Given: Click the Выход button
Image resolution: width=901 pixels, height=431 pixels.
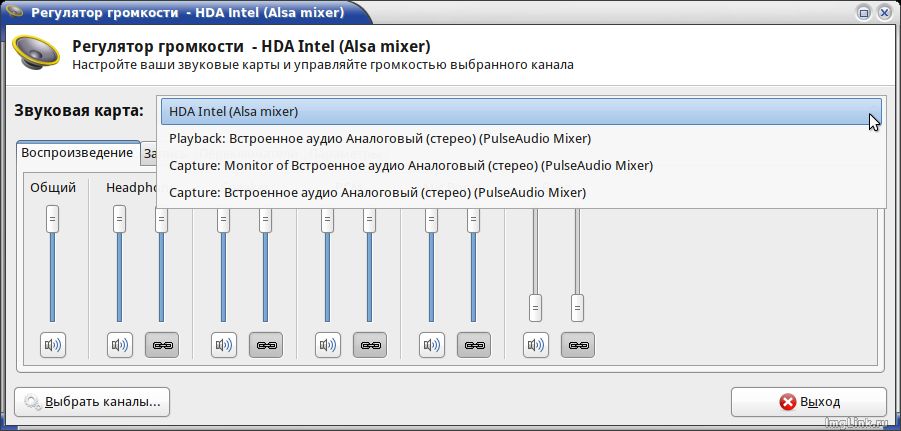Looking at the screenshot, I should point(808,402).
